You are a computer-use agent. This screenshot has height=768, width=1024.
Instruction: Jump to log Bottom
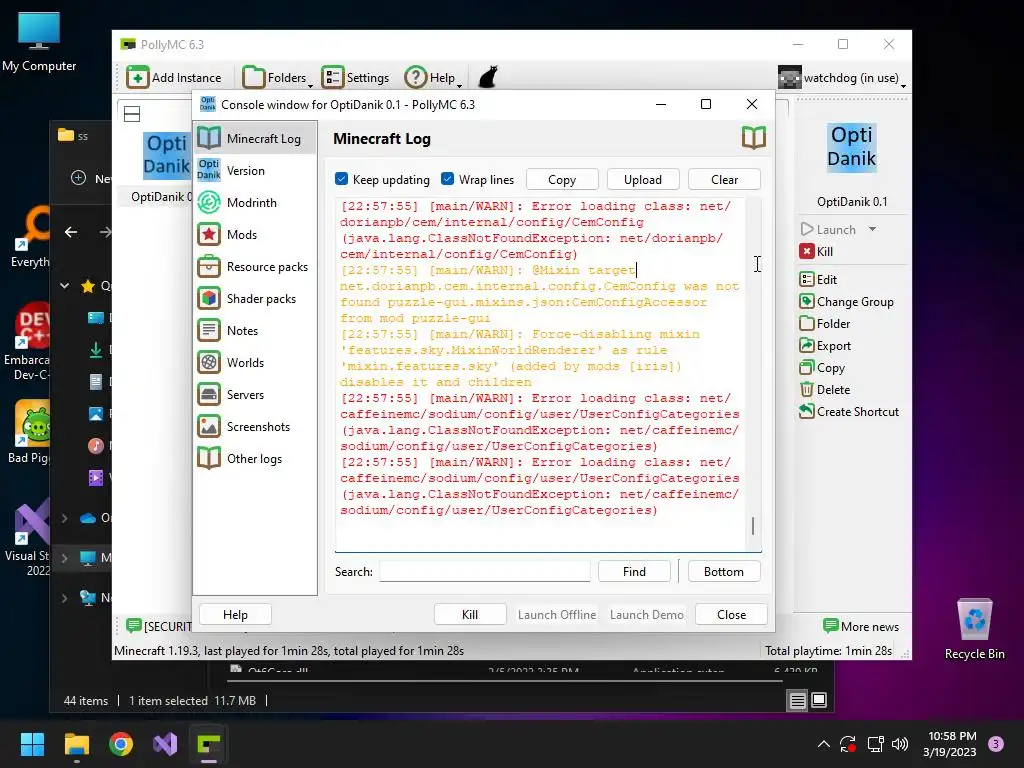[724, 571]
